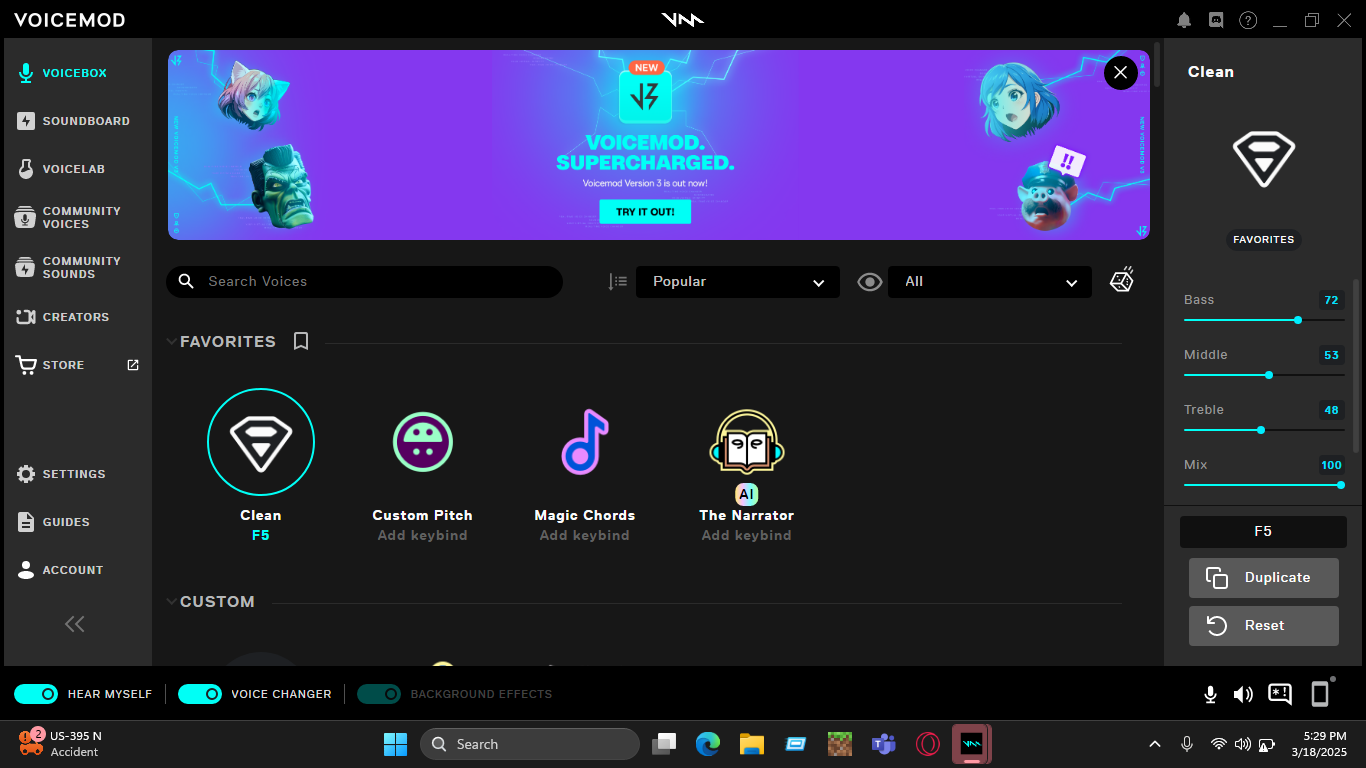
Task: Collapse the sidebar with the double chevron
Action: [x=75, y=624]
